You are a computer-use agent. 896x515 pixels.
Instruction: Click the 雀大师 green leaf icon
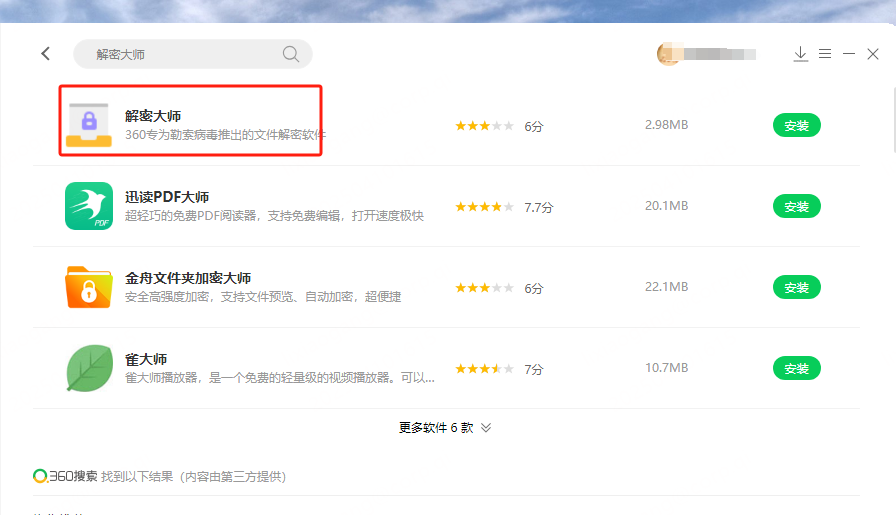pyautogui.click(x=89, y=368)
